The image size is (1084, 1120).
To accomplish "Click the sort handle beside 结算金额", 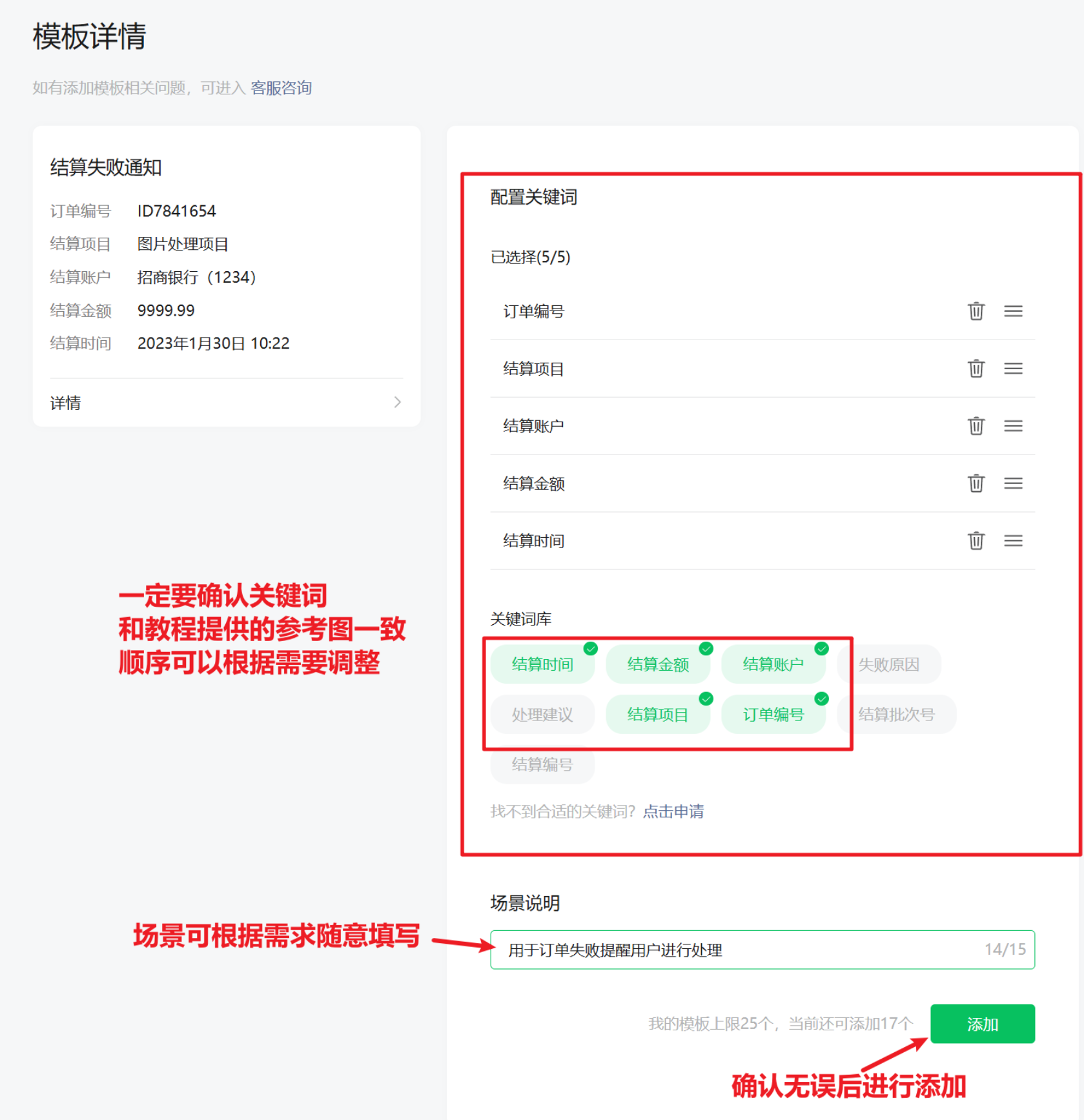I will 1012,484.
